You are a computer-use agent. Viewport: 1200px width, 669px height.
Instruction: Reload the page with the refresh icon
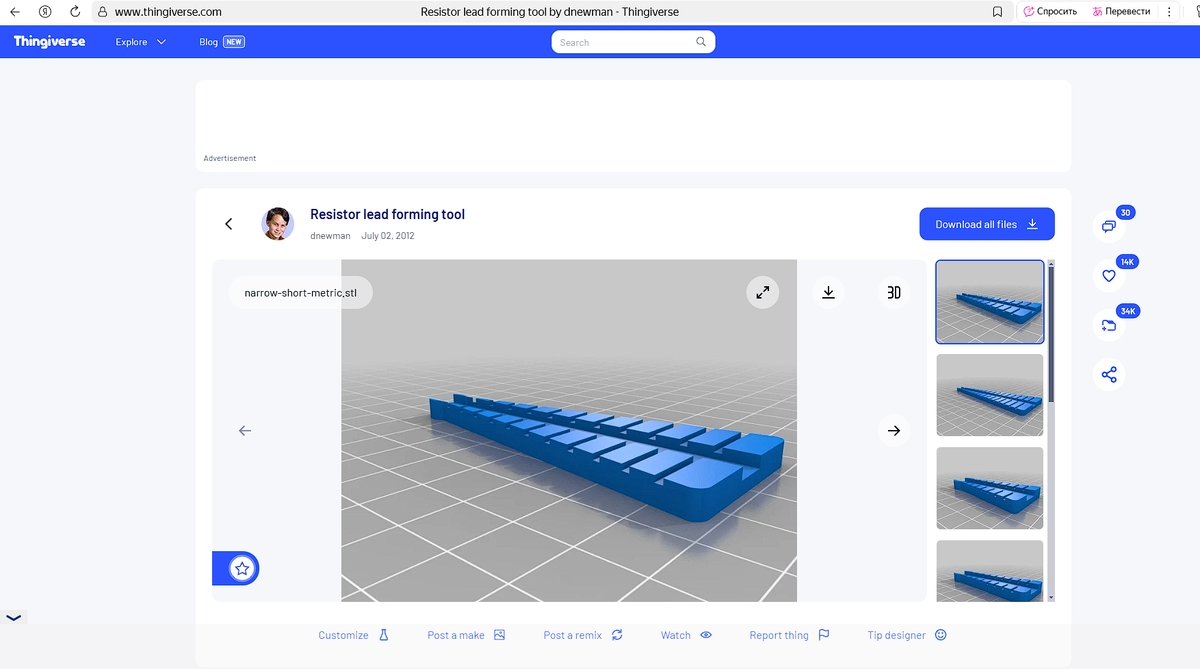tap(75, 12)
